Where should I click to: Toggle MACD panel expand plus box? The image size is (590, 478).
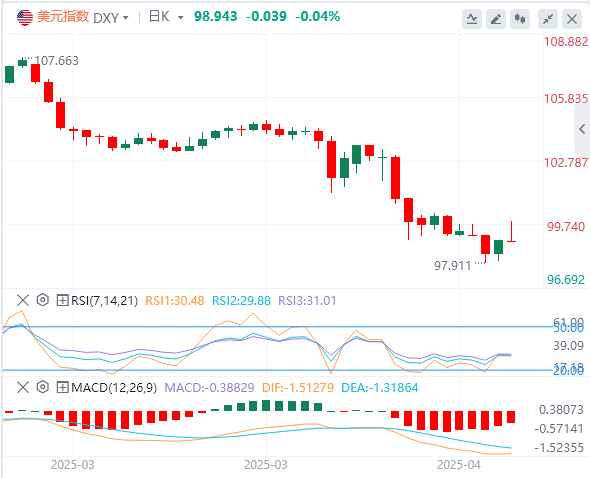62,387
